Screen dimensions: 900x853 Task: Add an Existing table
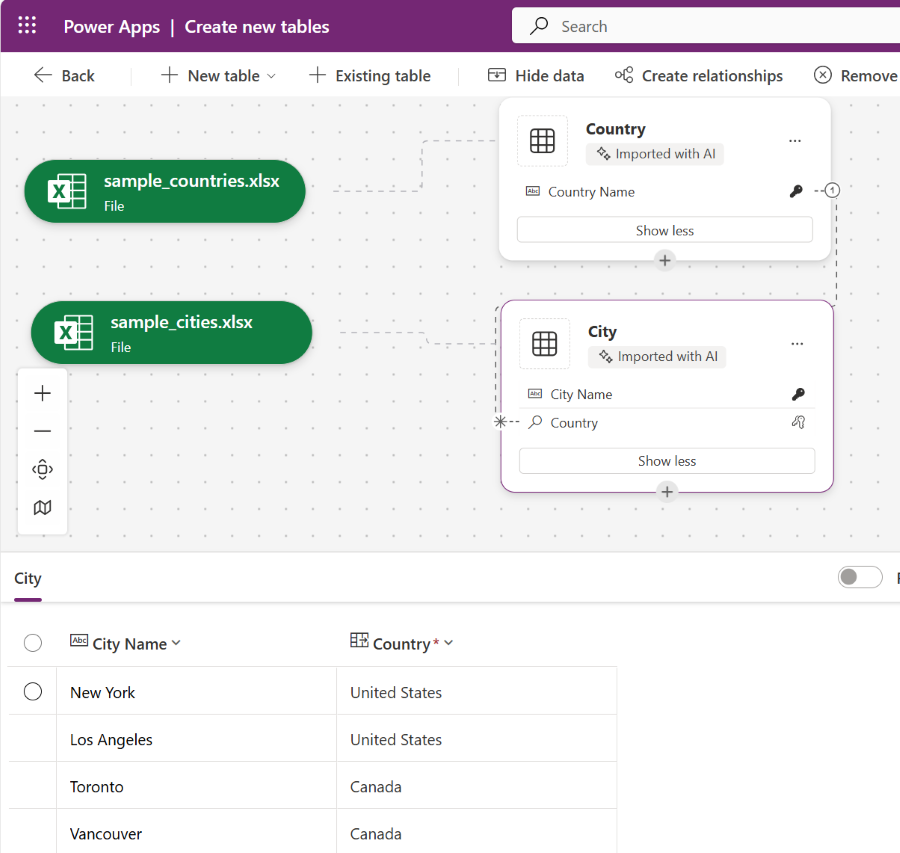(370, 76)
